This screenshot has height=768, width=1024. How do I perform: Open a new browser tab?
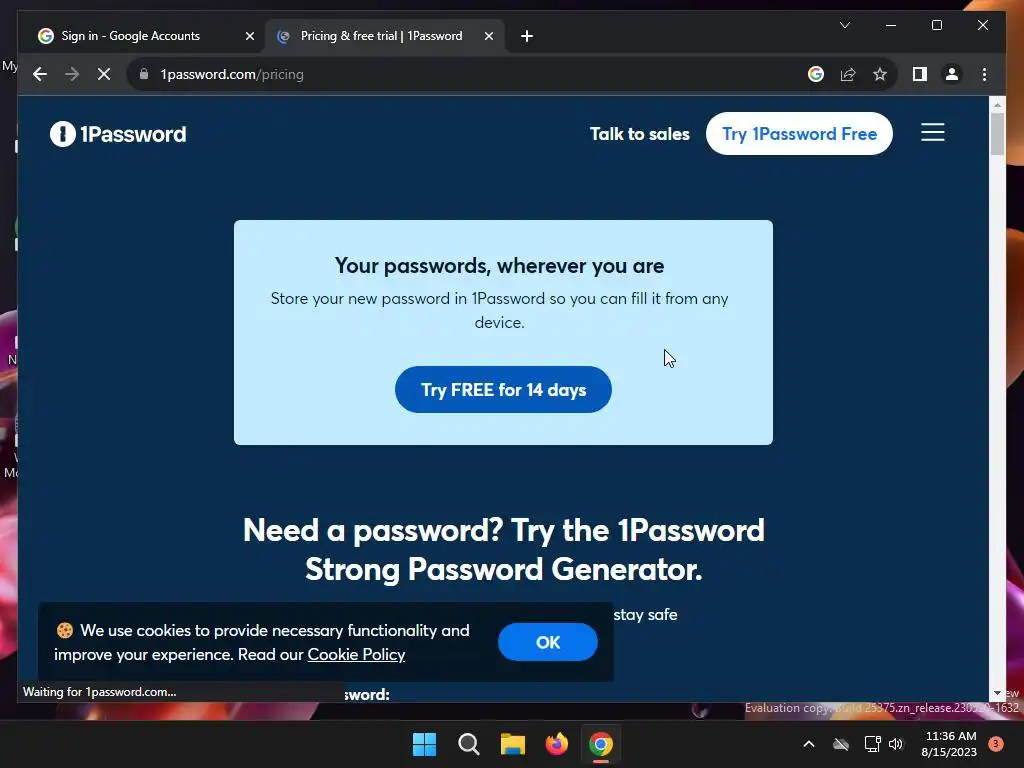(x=527, y=36)
